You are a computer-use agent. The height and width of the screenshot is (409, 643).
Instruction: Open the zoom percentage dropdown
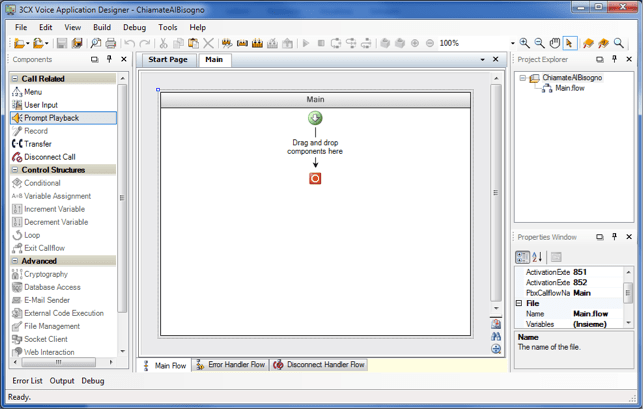pos(512,43)
